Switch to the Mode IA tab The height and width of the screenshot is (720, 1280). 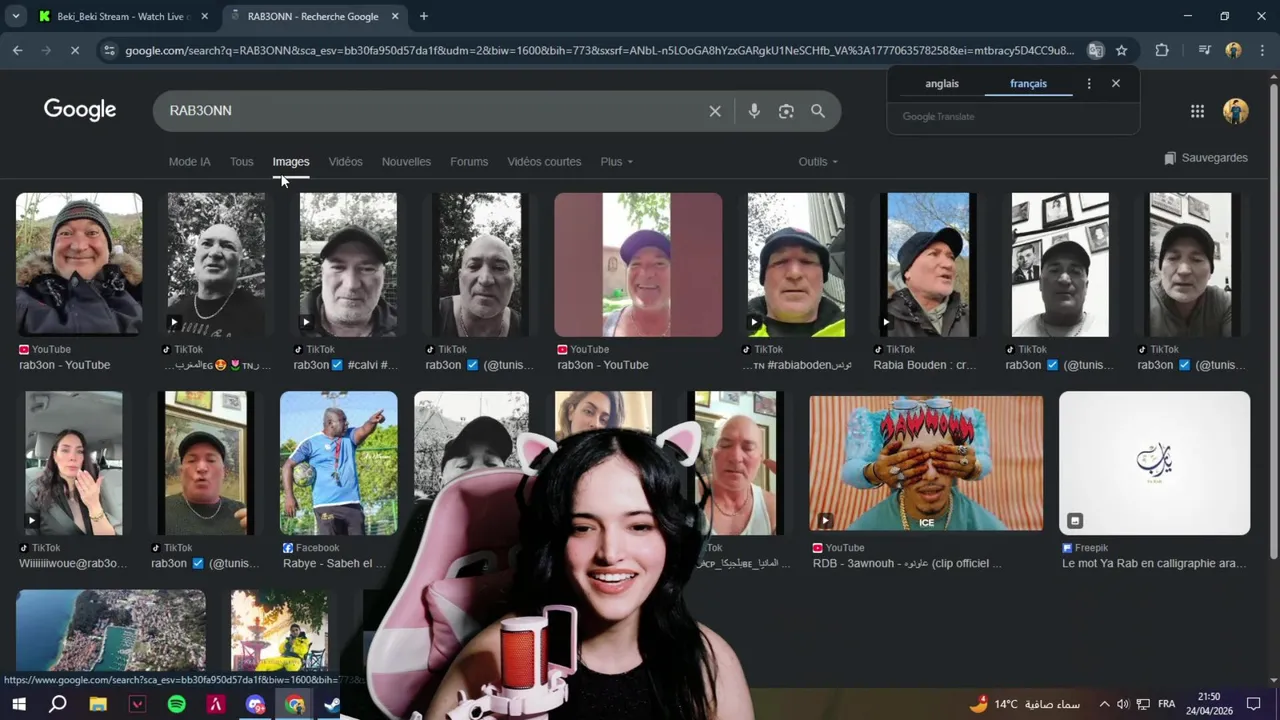pyautogui.click(x=190, y=162)
